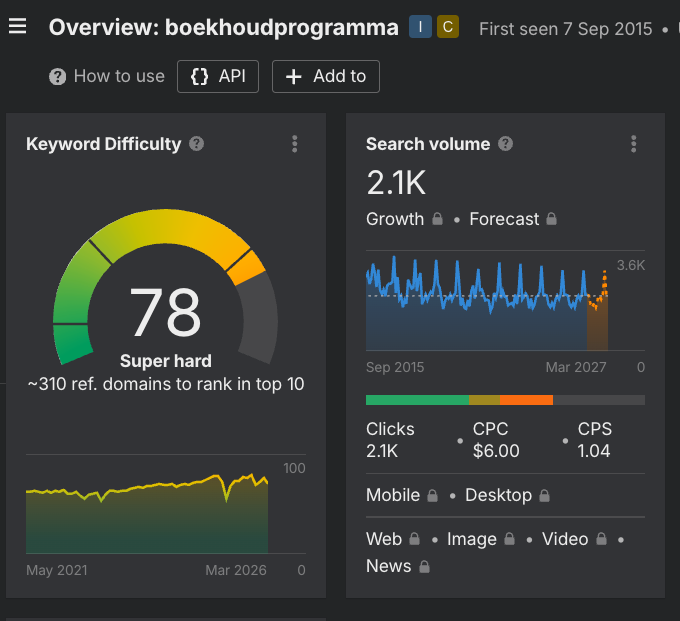Click the Keyword Difficulty help icon
This screenshot has height=621, width=680.
[x=196, y=144]
